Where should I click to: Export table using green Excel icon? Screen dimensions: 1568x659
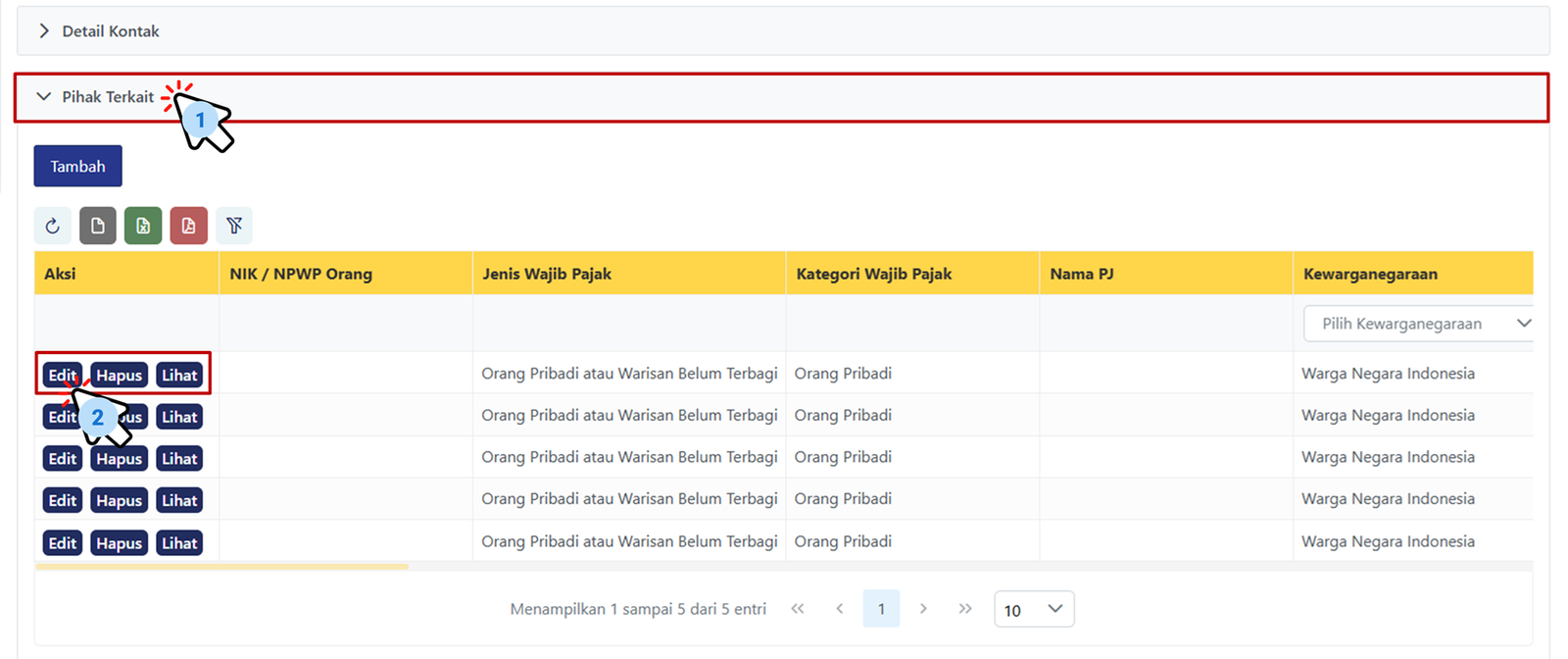143,227
